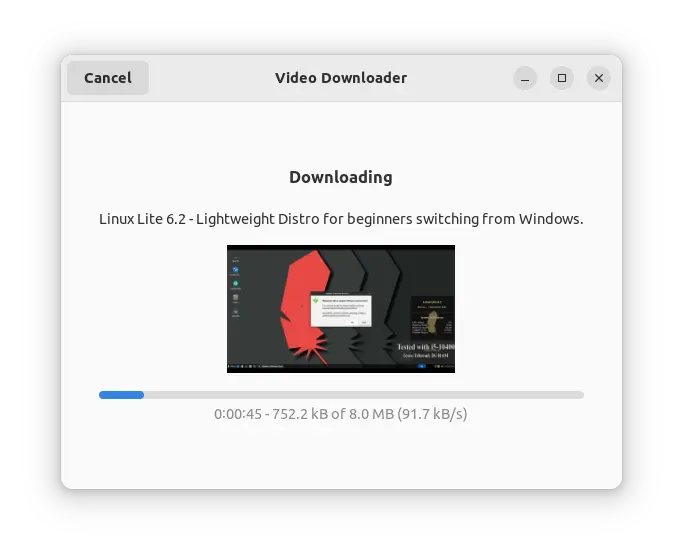Click the 0:00:45 elapsed time text
The image size is (683, 556).
[238, 414]
